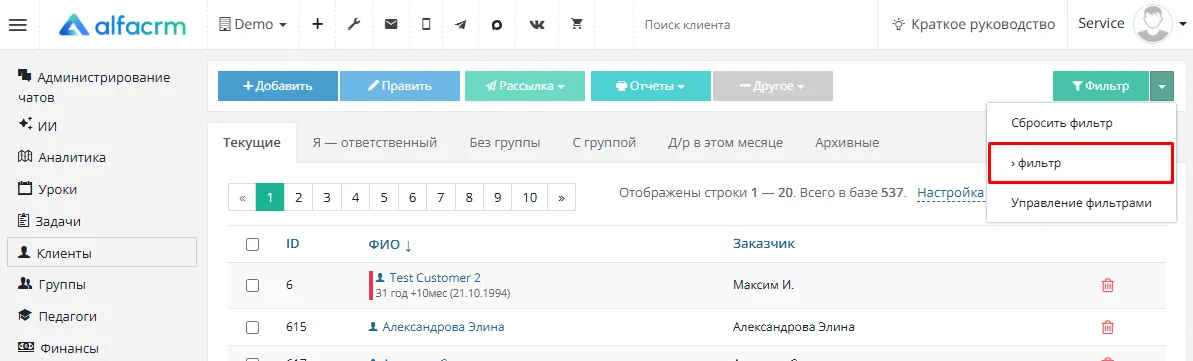Click the Максим И. customer cell
1193x361 pixels.
click(x=763, y=286)
